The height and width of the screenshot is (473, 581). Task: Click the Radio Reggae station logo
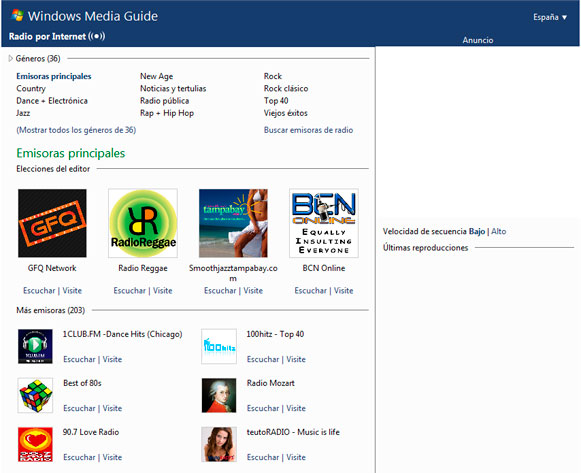click(x=143, y=223)
